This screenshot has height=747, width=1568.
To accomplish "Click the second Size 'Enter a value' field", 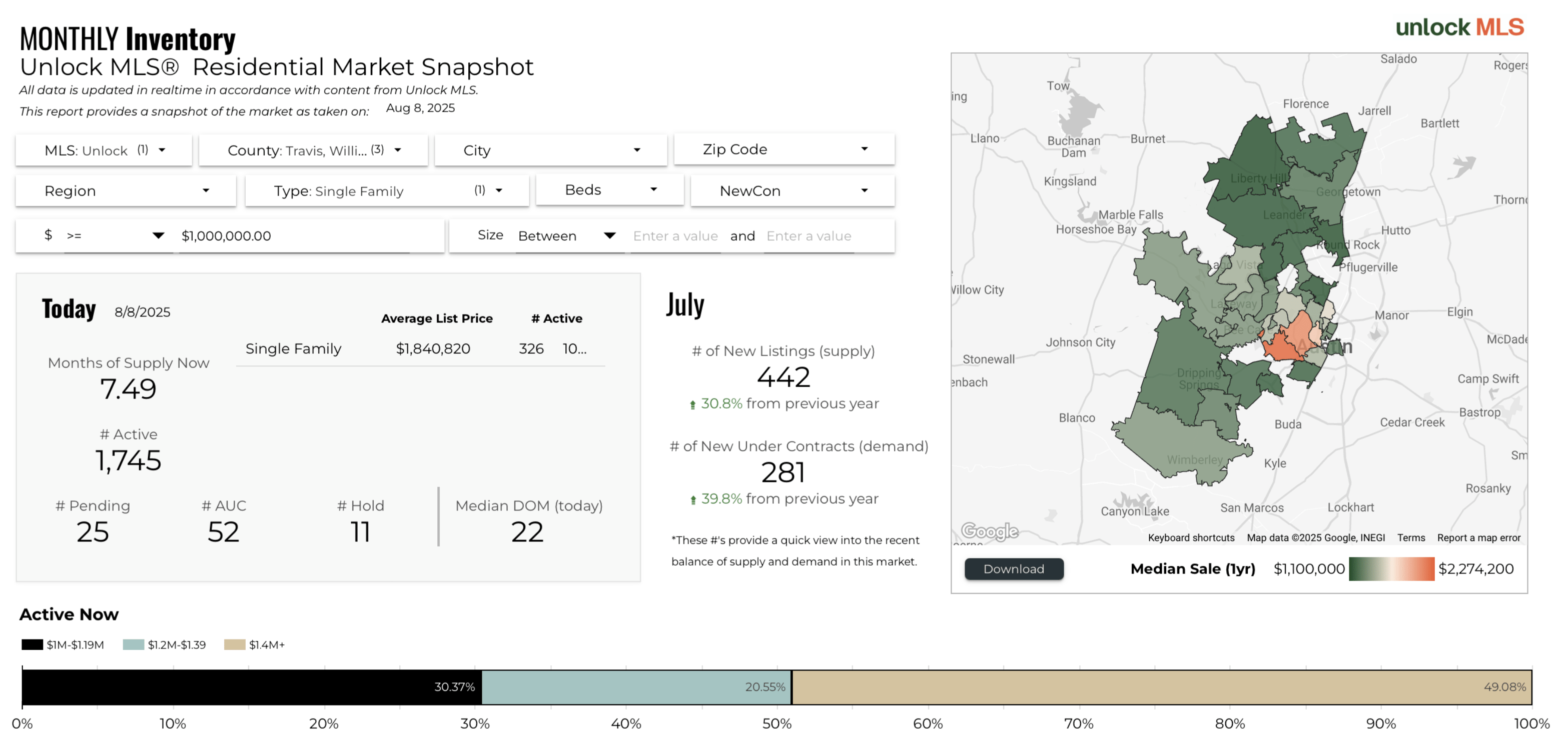I will 809,236.
